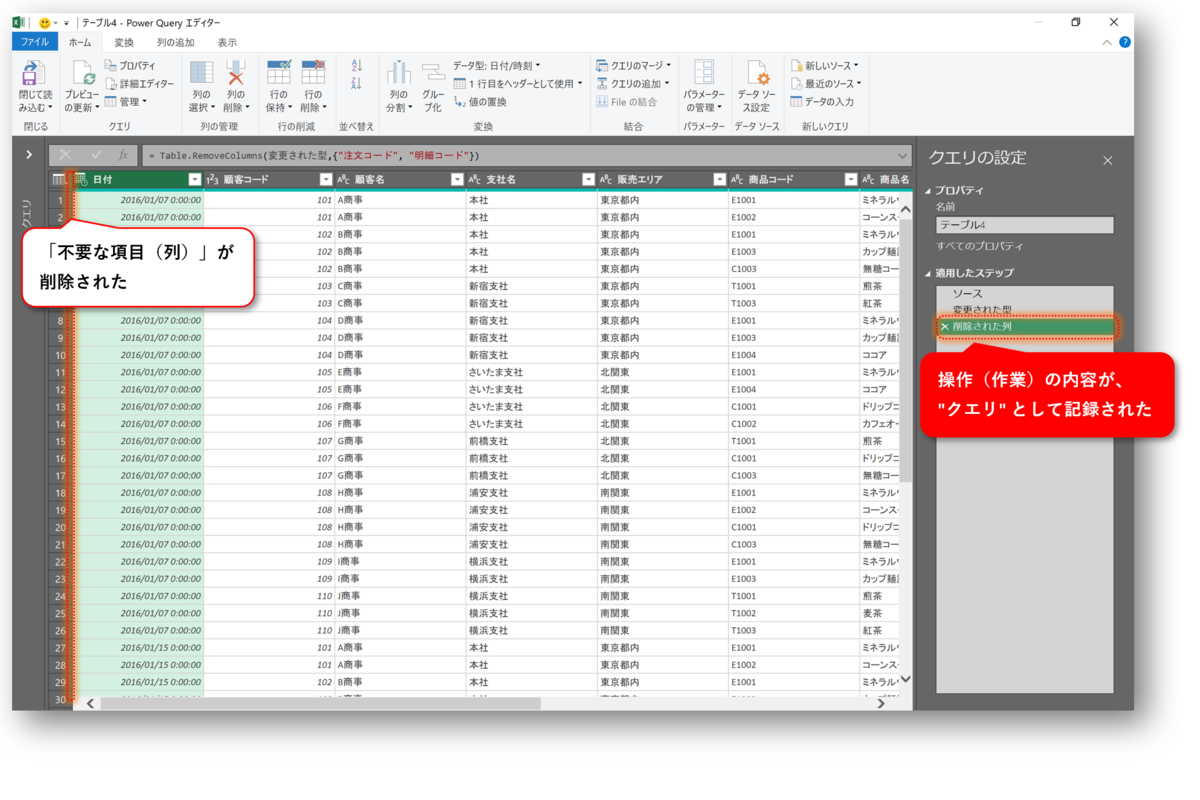Open the 顧客コード column filter dropdown
1200x800 pixels.
click(326, 180)
